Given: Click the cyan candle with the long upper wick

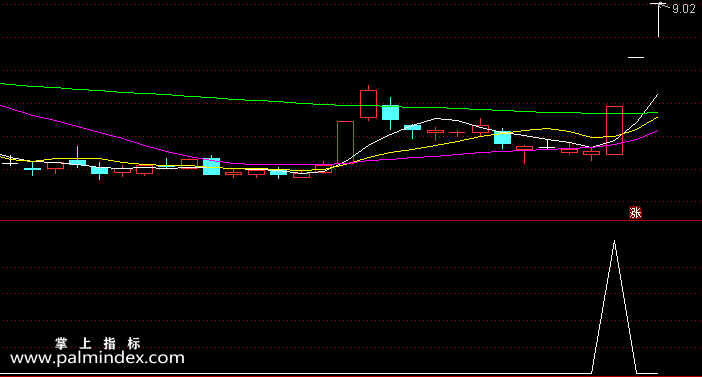Looking at the screenshot, I should [77, 158].
